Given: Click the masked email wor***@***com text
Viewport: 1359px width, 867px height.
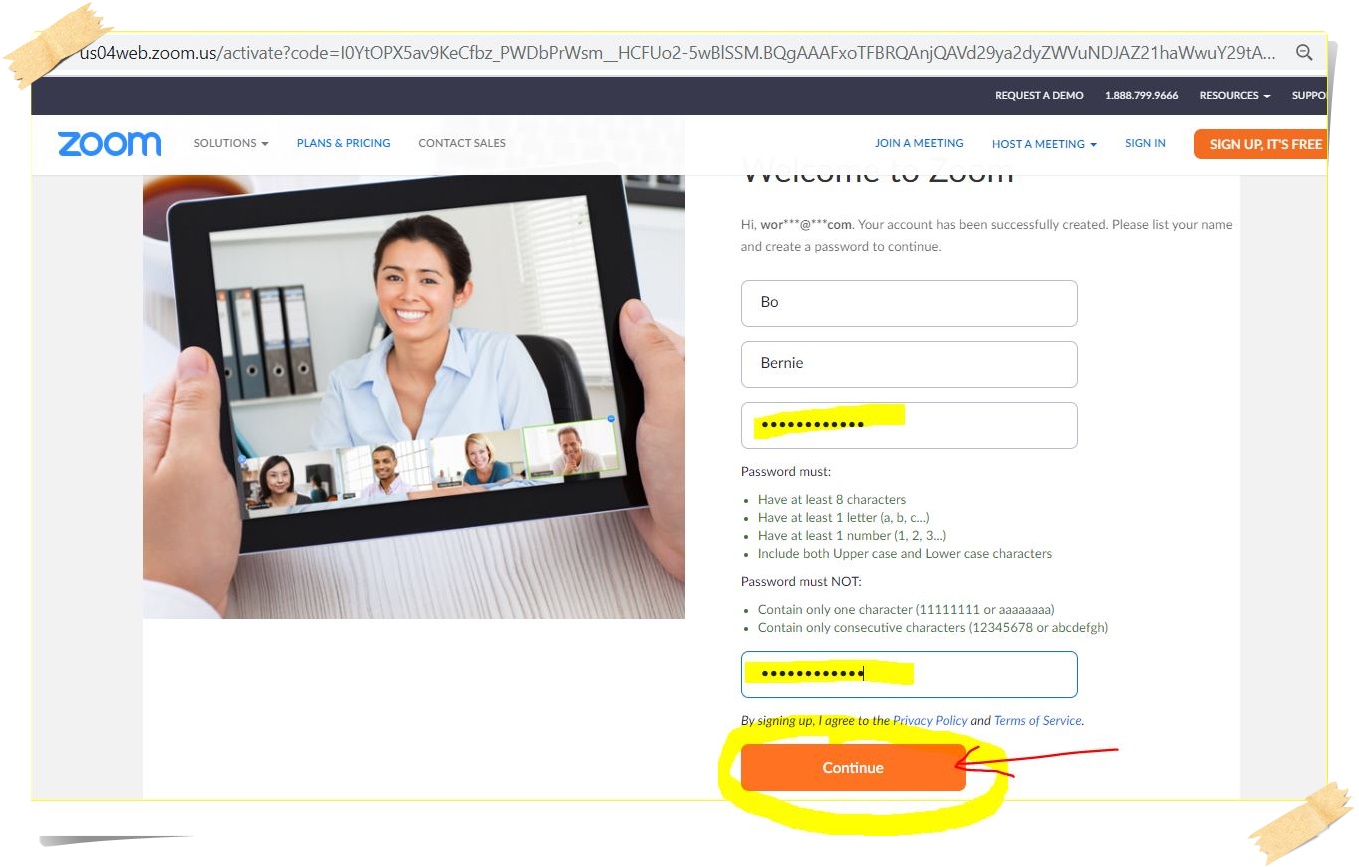Looking at the screenshot, I should click(807, 225).
